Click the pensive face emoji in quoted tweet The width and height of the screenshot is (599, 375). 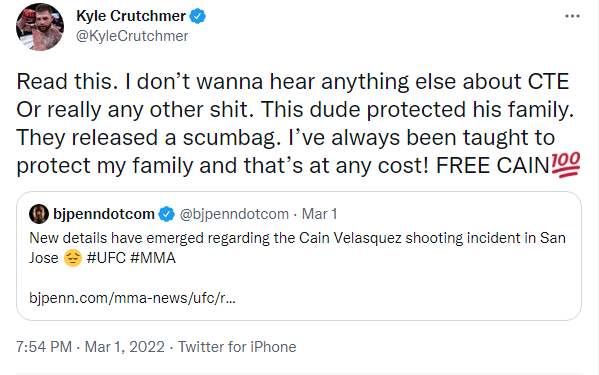[x=72, y=258]
